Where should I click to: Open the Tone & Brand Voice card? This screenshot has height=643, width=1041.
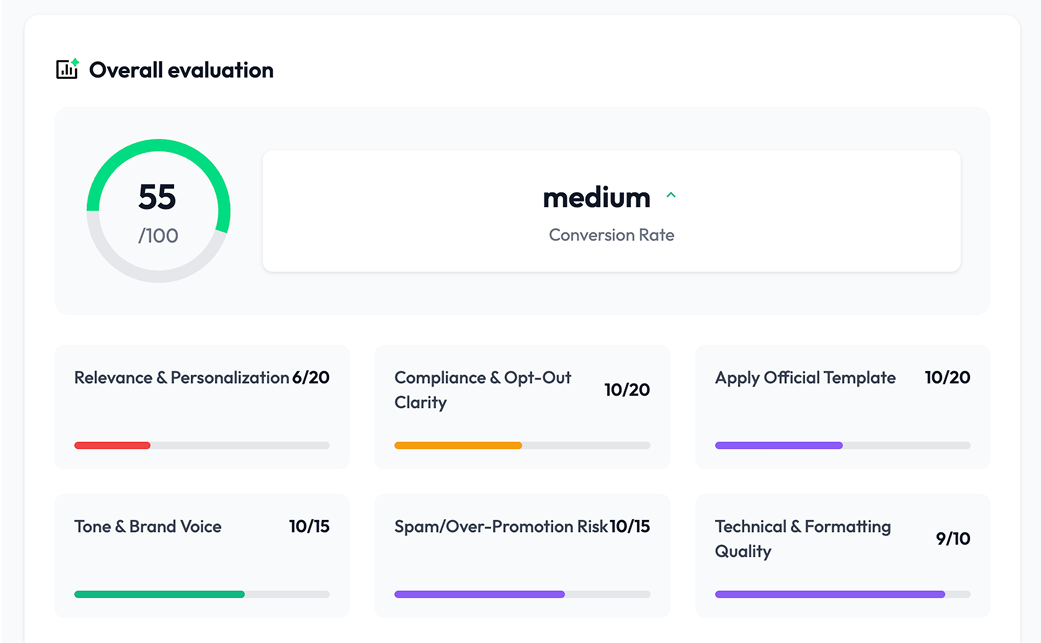202,555
